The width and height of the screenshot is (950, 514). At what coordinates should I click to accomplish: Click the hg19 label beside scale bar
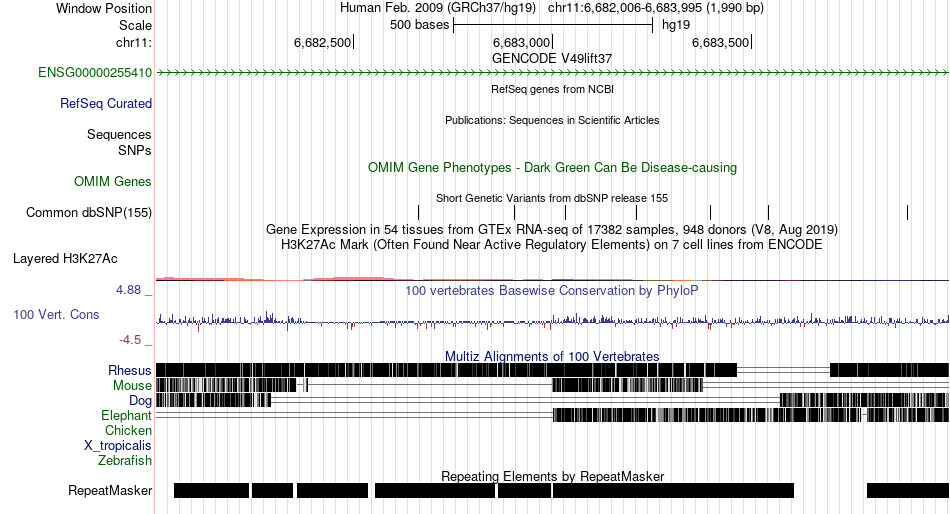click(x=676, y=25)
